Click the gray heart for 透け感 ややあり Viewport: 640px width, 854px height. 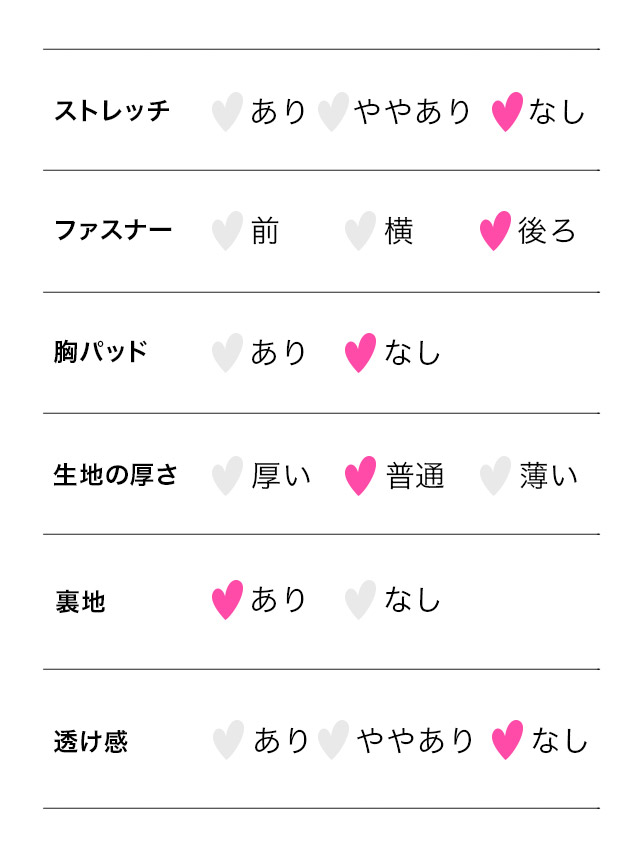pos(333,740)
